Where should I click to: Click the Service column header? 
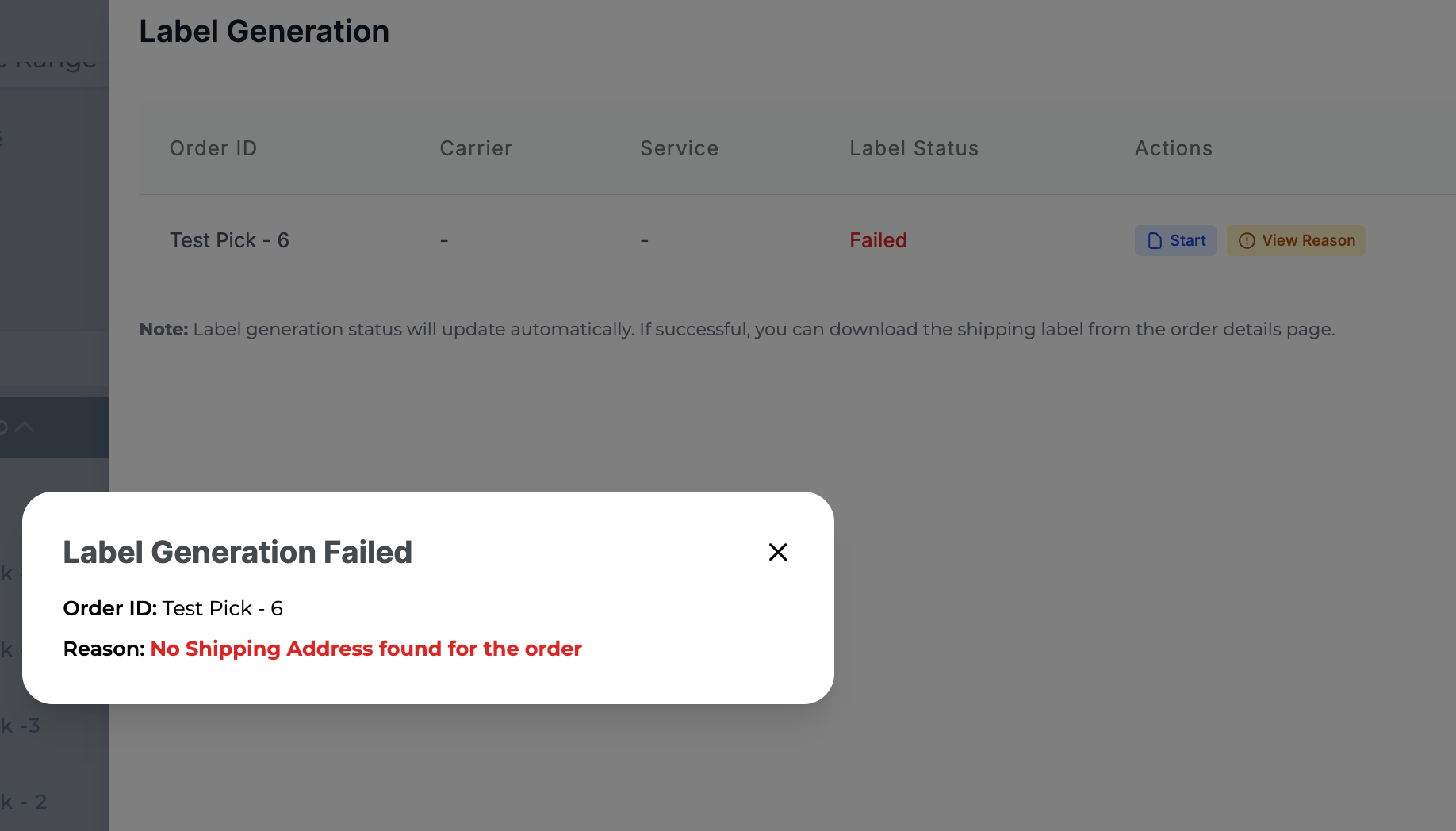click(x=679, y=148)
